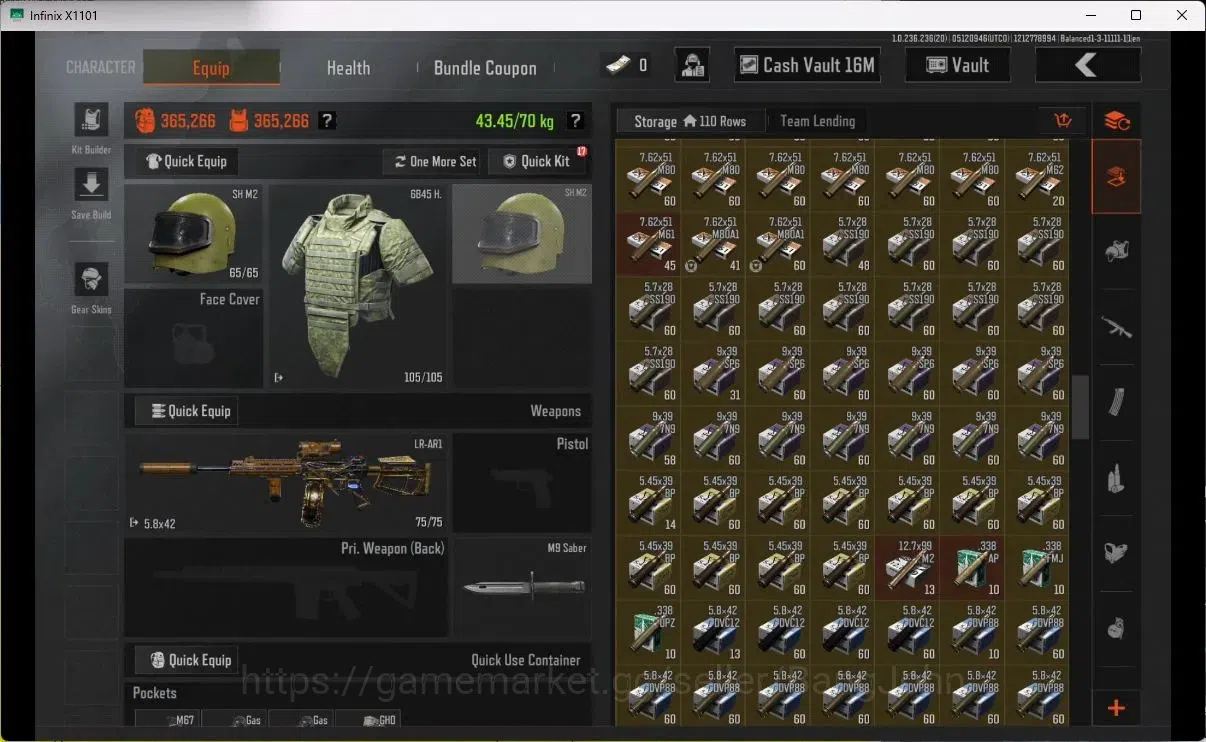Click the back arrow button
The width and height of the screenshot is (1206, 742).
click(1087, 65)
